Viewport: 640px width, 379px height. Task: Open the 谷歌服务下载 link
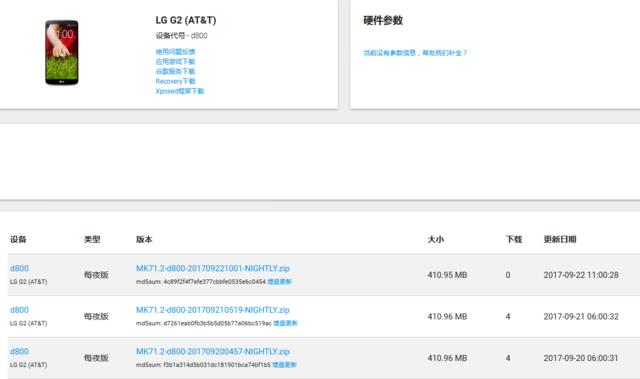(x=175, y=71)
